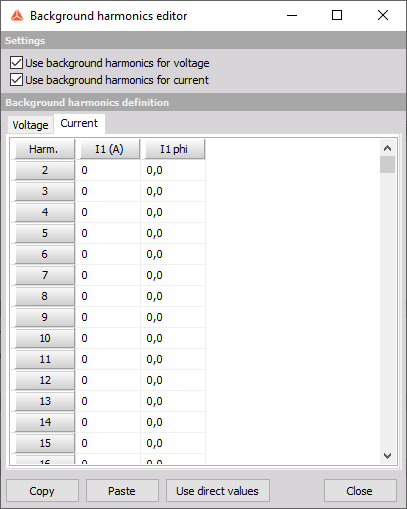Click I1 (A) cell for harmonic 3

108,191
